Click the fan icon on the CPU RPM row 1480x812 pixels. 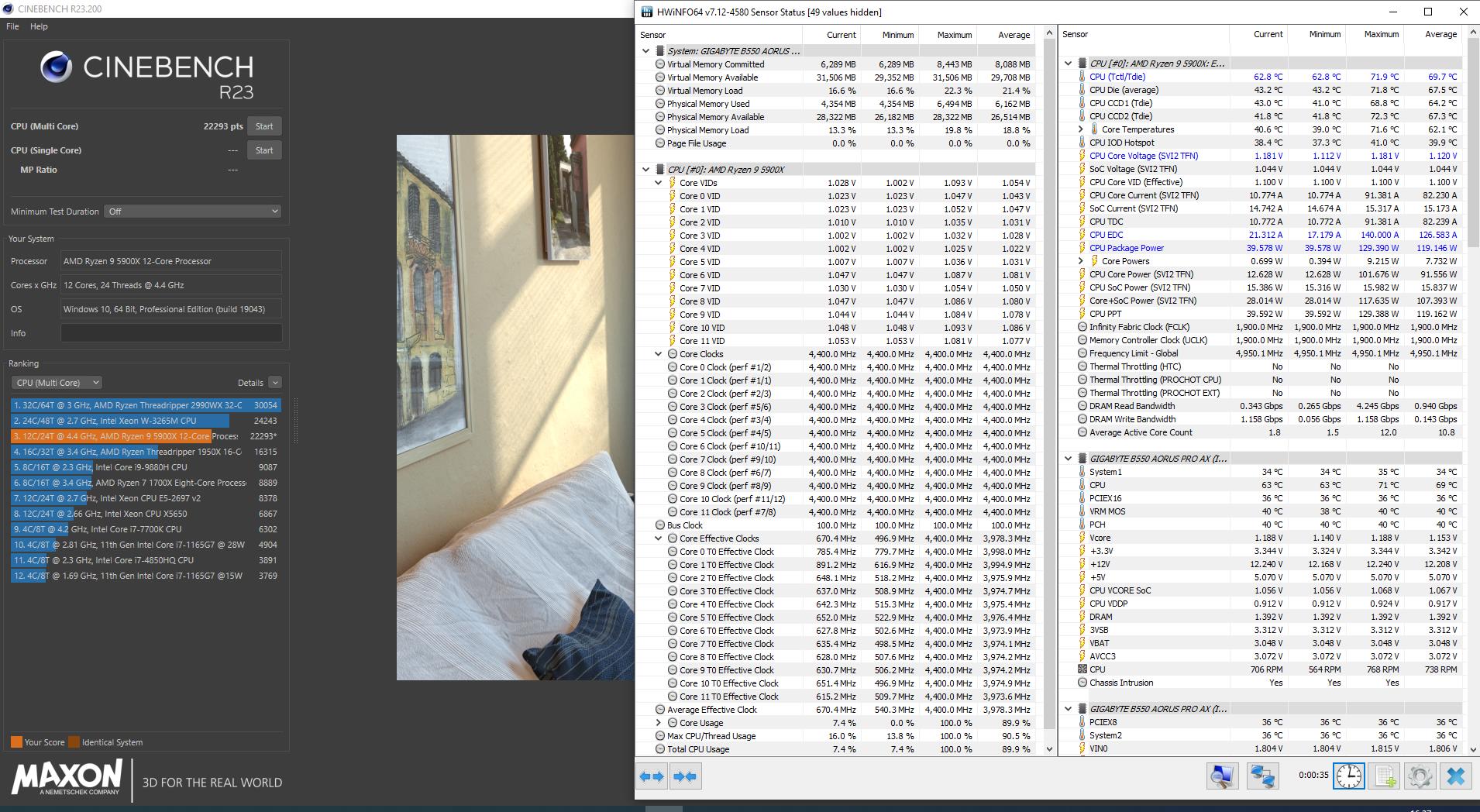pyautogui.click(x=1082, y=669)
